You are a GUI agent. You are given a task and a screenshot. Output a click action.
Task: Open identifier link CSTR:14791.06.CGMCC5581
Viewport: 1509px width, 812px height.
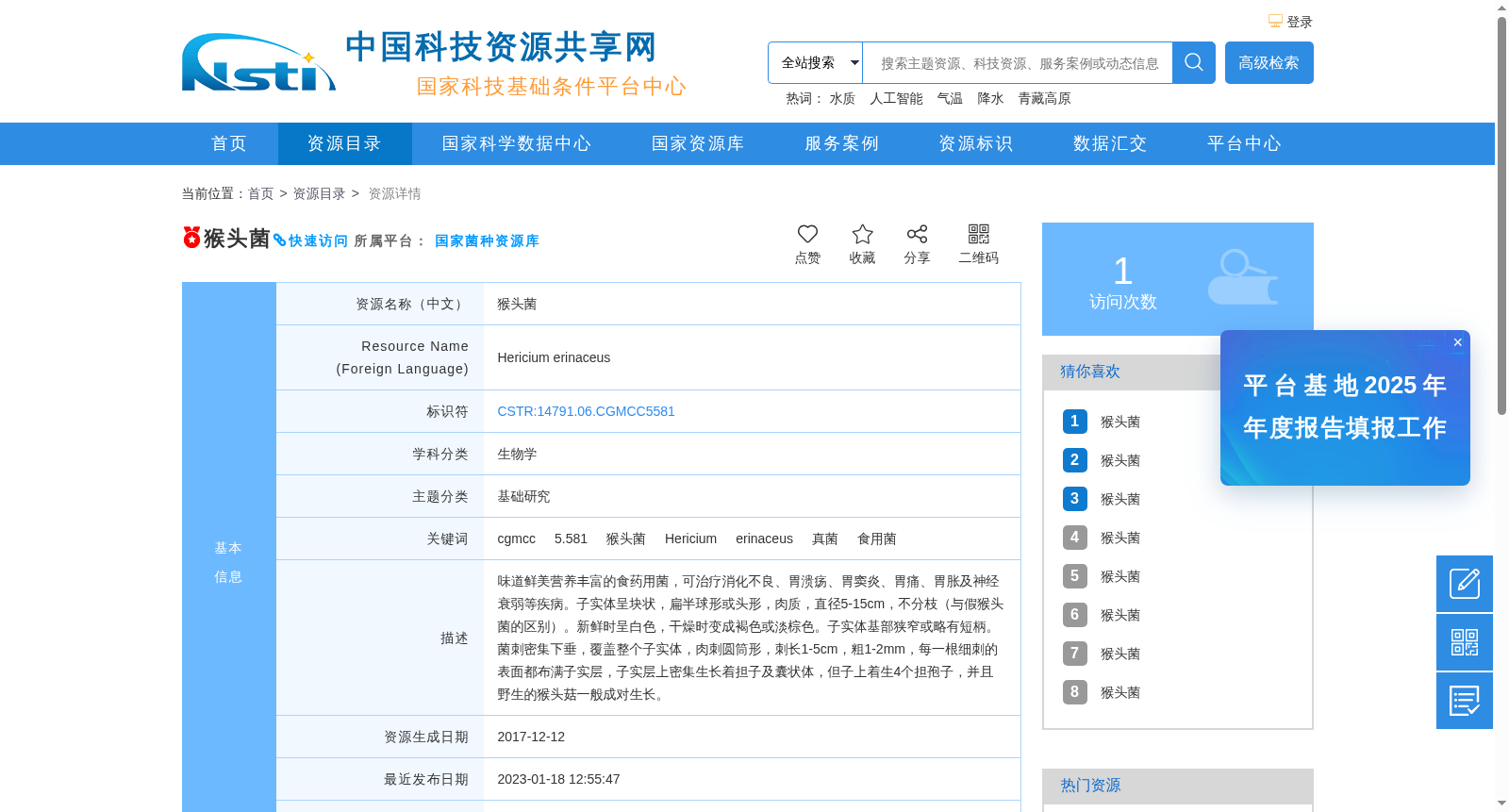click(586, 411)
